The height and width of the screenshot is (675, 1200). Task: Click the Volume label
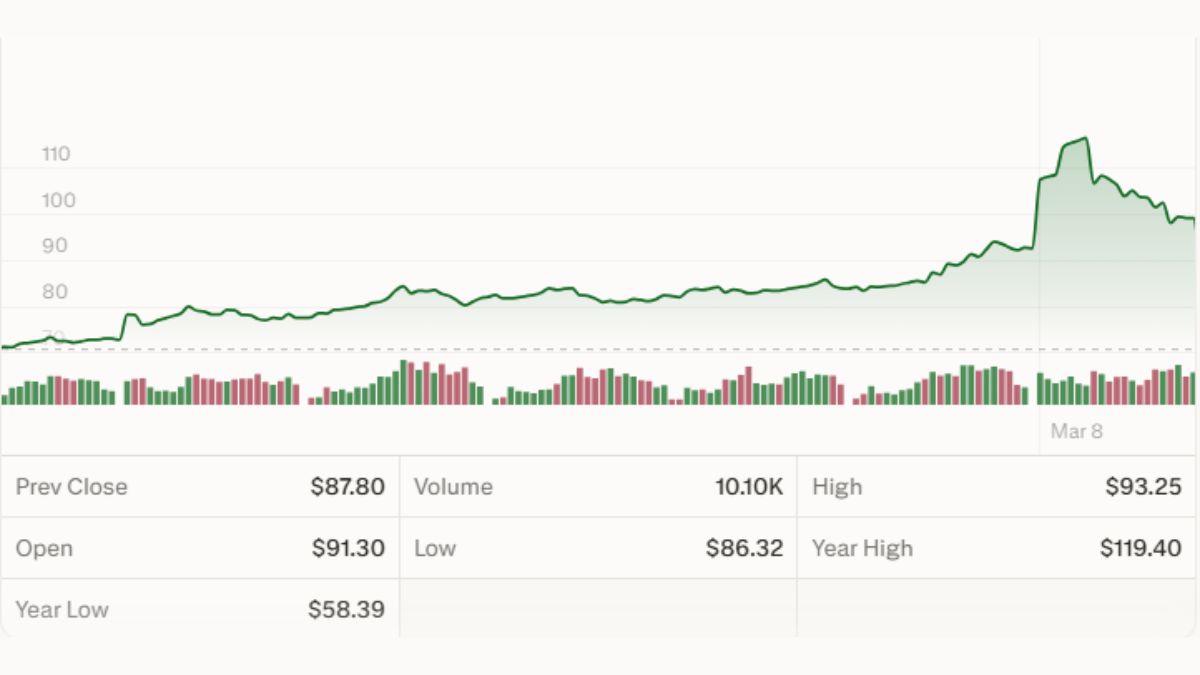click(x=453, y=487)
